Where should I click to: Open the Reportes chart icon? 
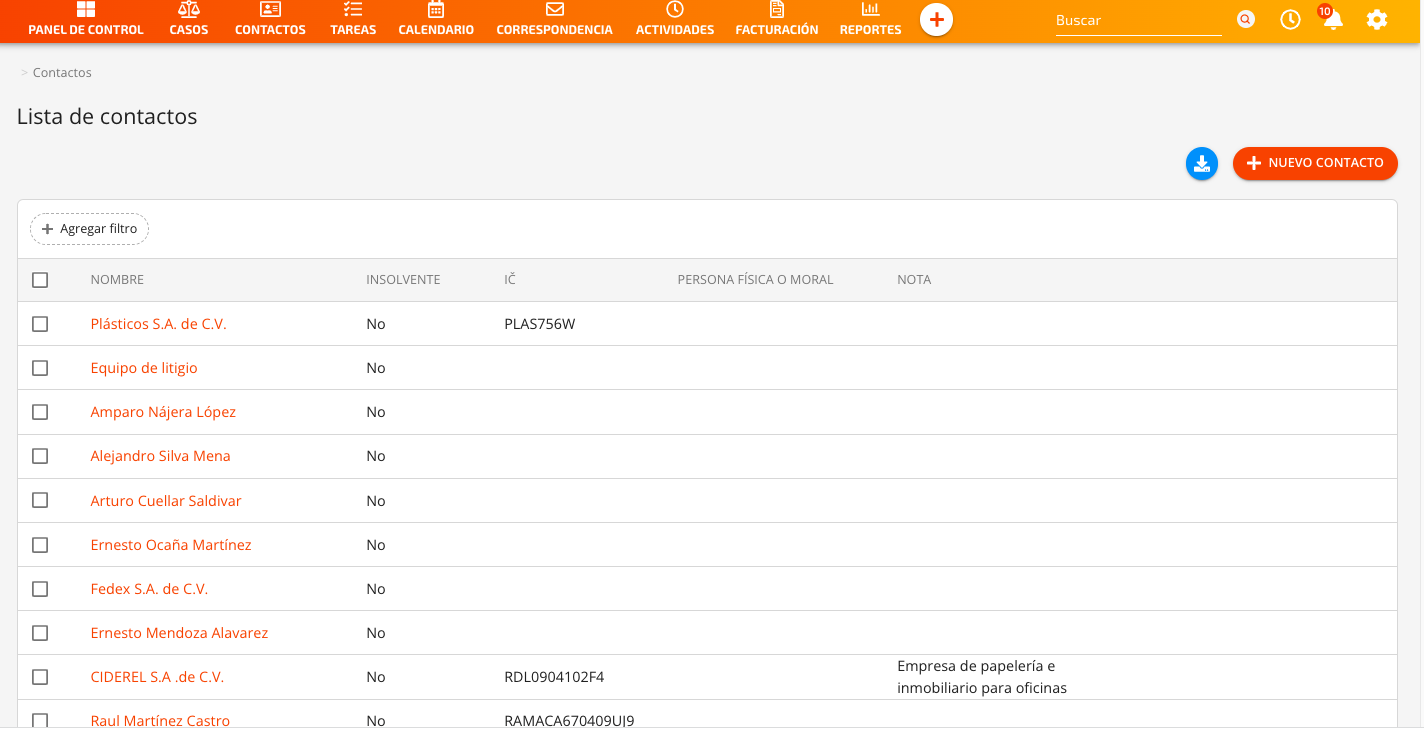pyautogui.click(x=871, y=10)
